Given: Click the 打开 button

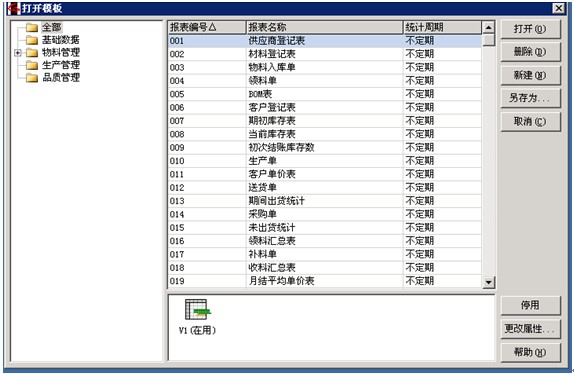Looking at the screenshot, I should pos(530,29).
